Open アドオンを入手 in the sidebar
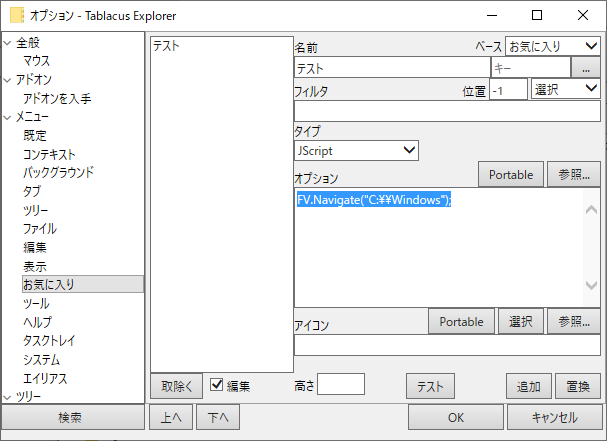 pos(57,99)
